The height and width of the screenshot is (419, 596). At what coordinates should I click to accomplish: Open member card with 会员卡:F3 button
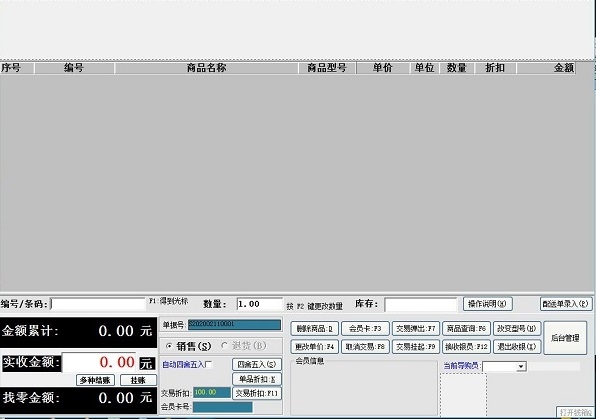365,329
